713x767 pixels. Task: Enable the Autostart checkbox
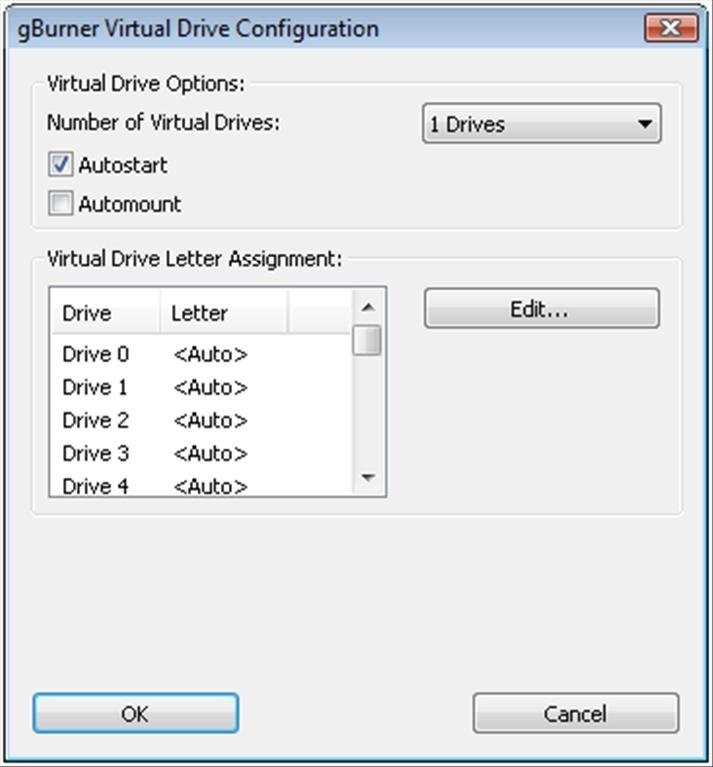(60, 164)
